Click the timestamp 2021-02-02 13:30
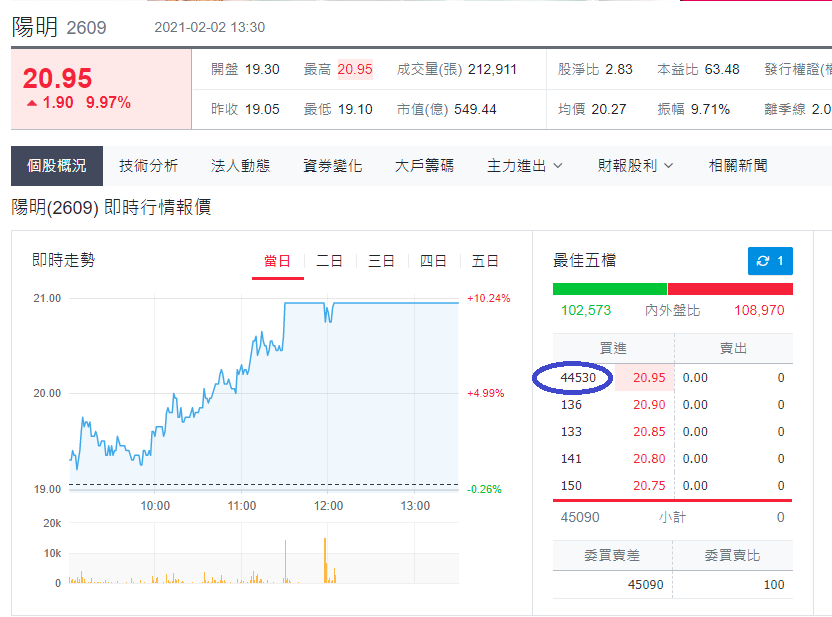The image size is (832, 617). coord(210,28)
